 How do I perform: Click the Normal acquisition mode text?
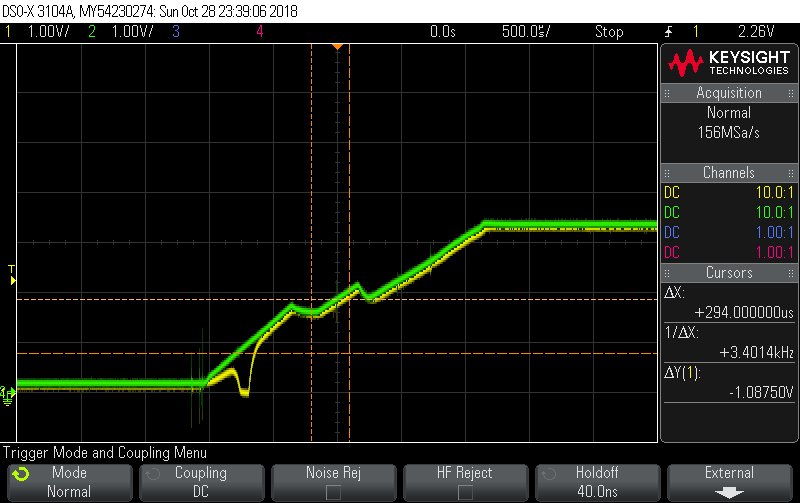click(729, 113)
